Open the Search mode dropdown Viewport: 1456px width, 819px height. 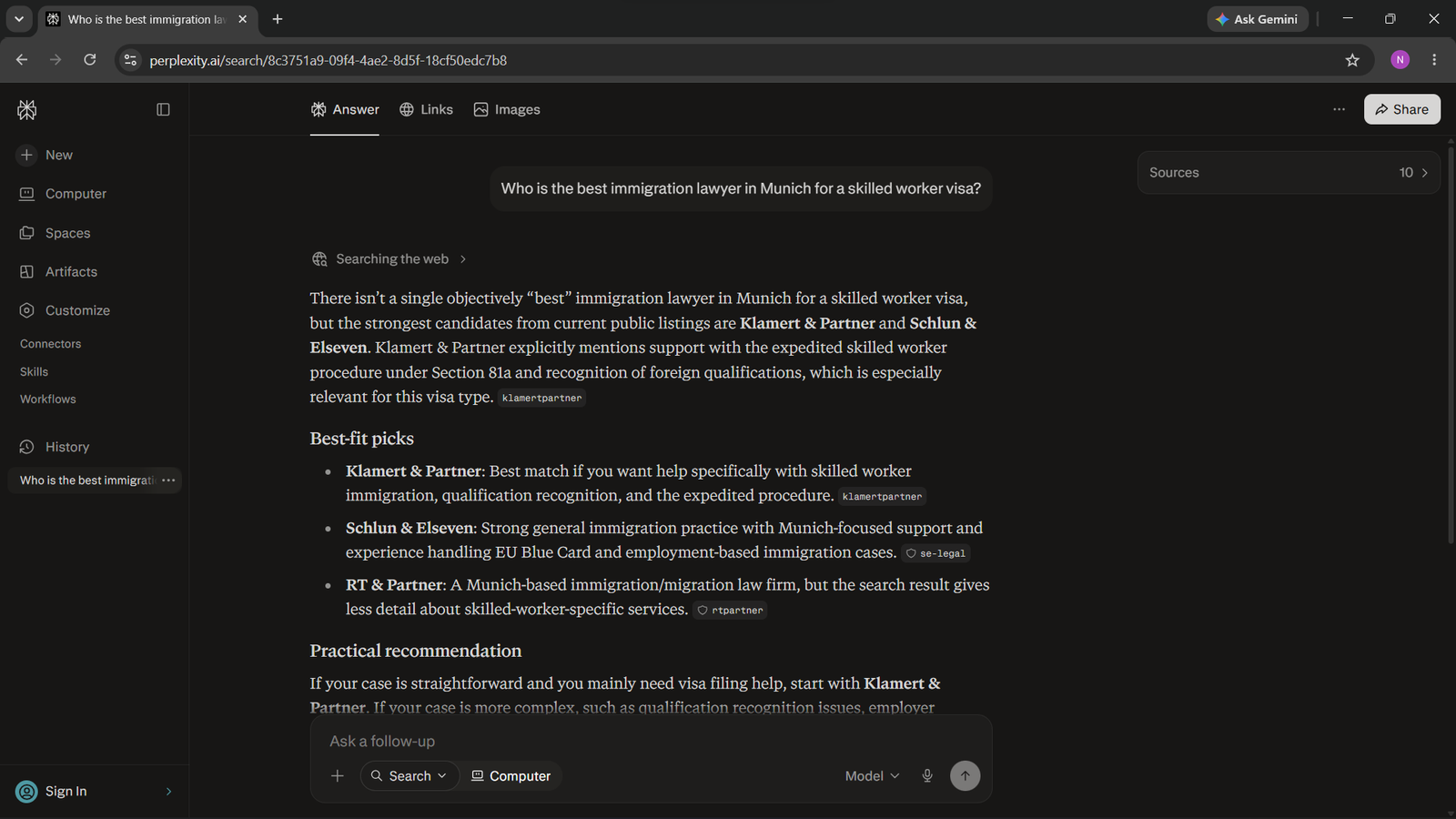(409, 775)
